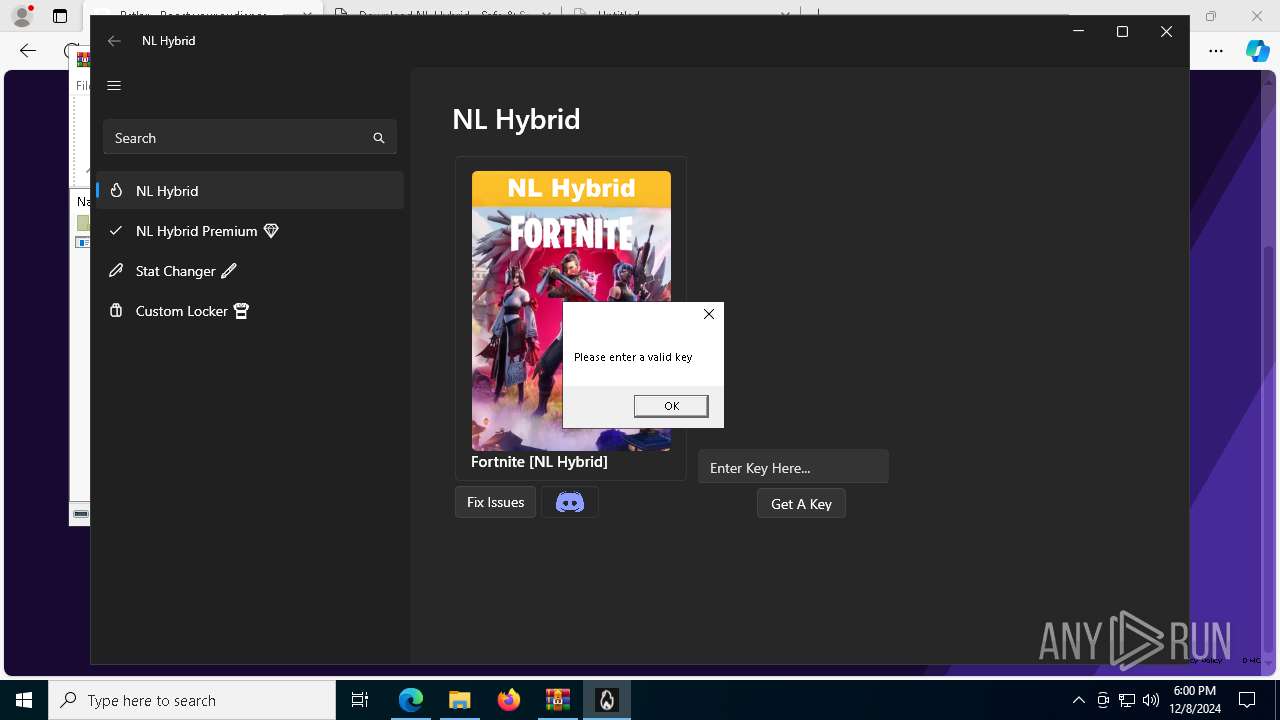This screenshot has height=720, width=1280.
Task: Show hidden system tray icons
Action: [x=1078, y=700]
